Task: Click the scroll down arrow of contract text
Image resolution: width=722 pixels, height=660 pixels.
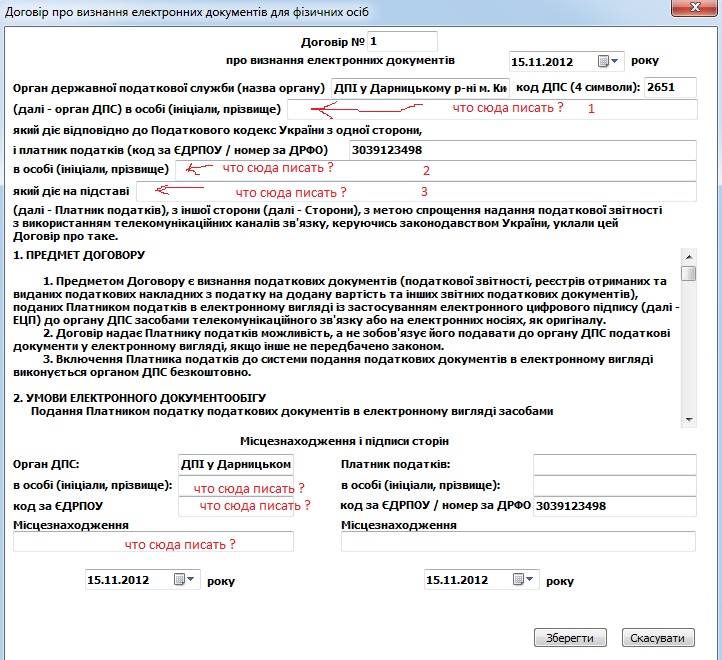Action: coord(688,420)
